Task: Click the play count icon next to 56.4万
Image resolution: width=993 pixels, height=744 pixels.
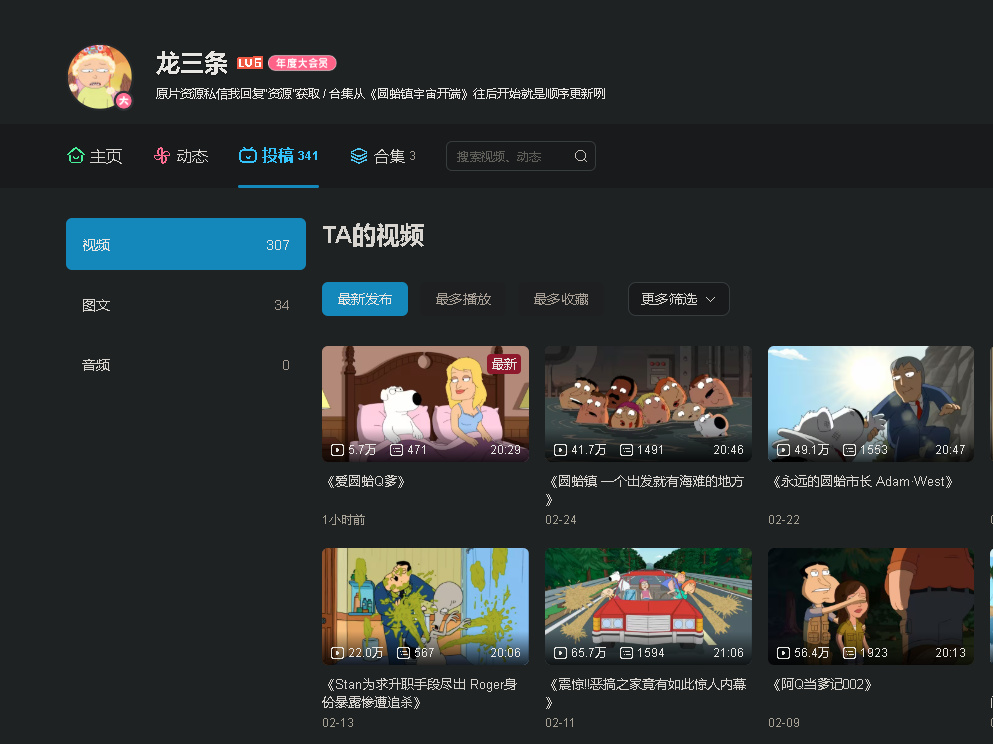Action: tap(783, 653)
